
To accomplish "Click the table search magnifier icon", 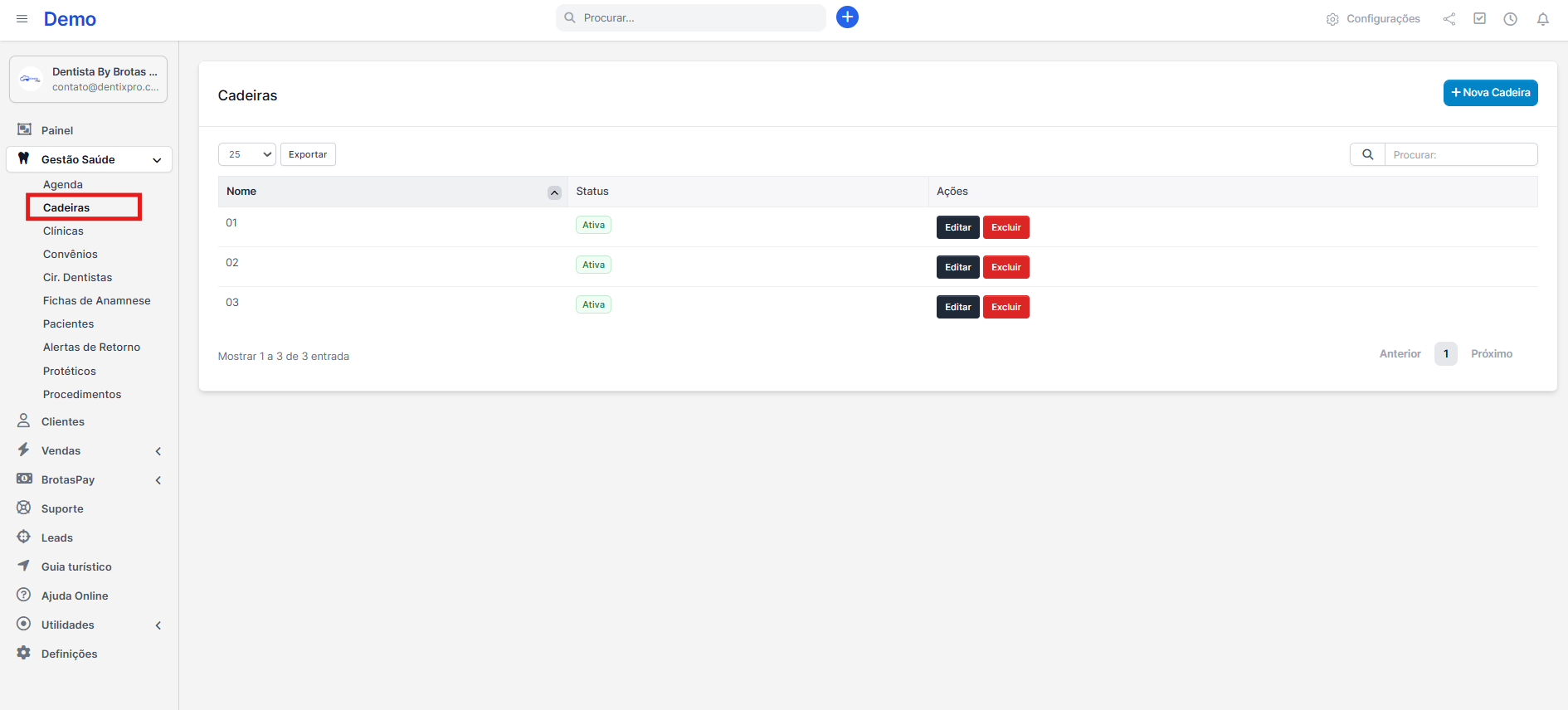I will click(x=1367, y=154).
